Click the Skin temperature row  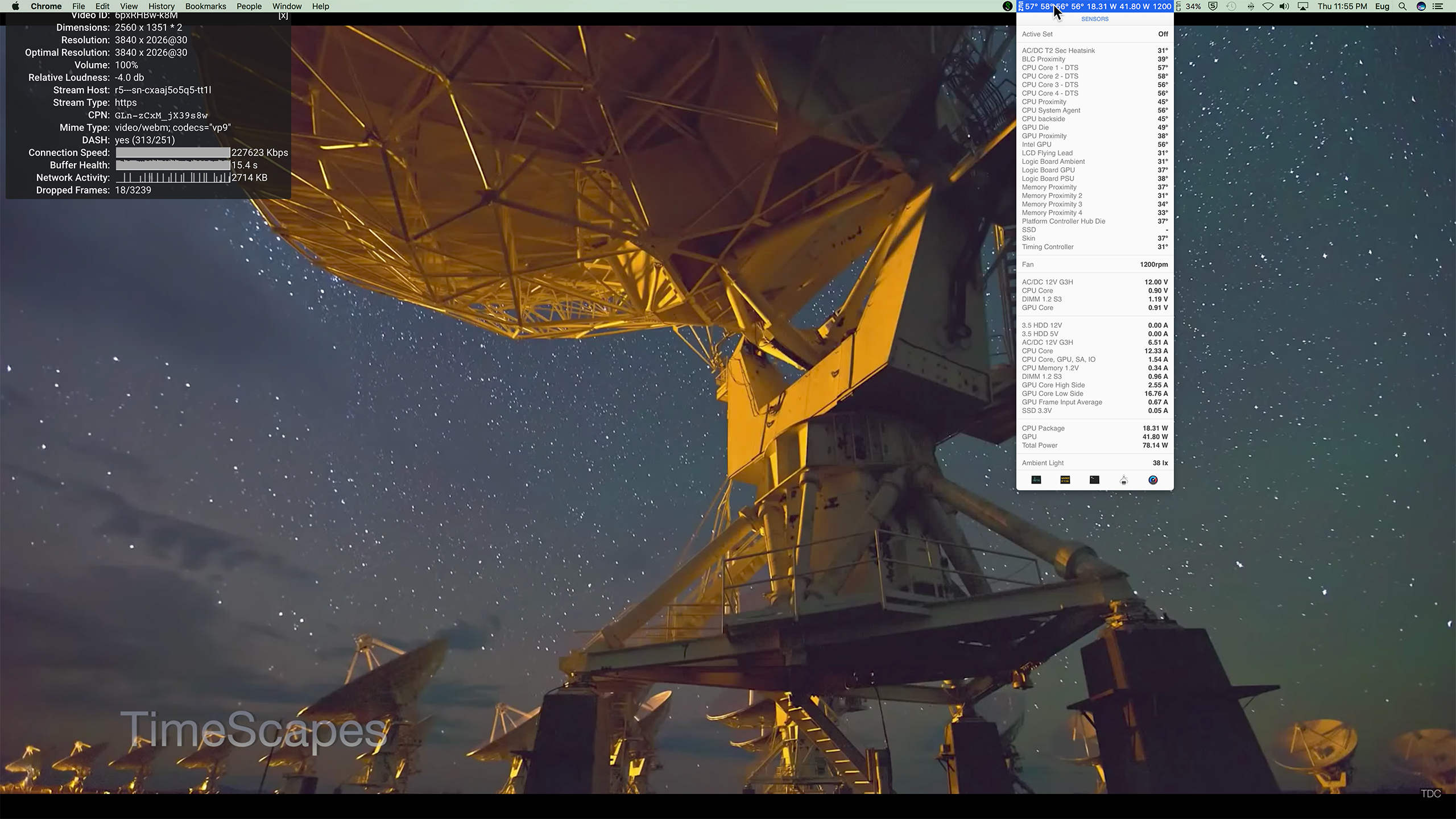[1095, 238]
